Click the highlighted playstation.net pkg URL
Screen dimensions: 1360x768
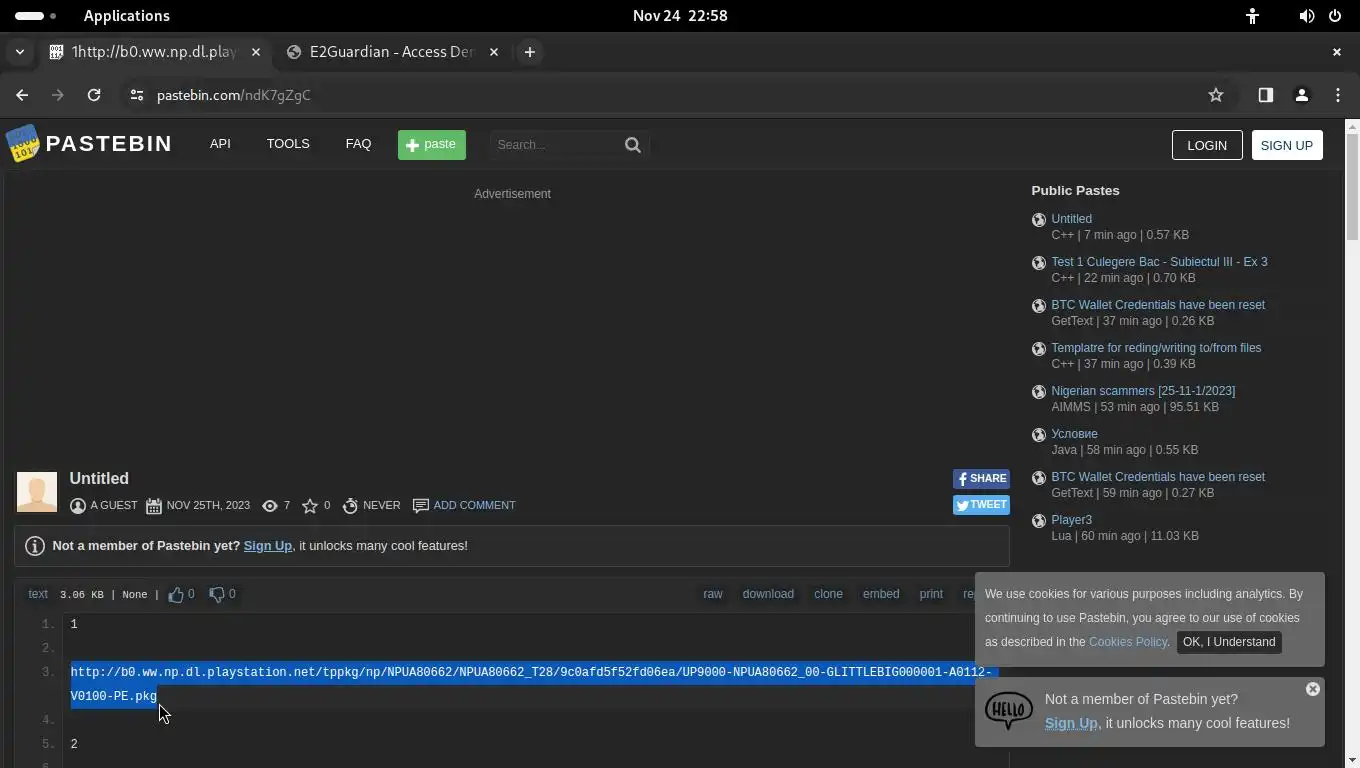click(531, 684)
